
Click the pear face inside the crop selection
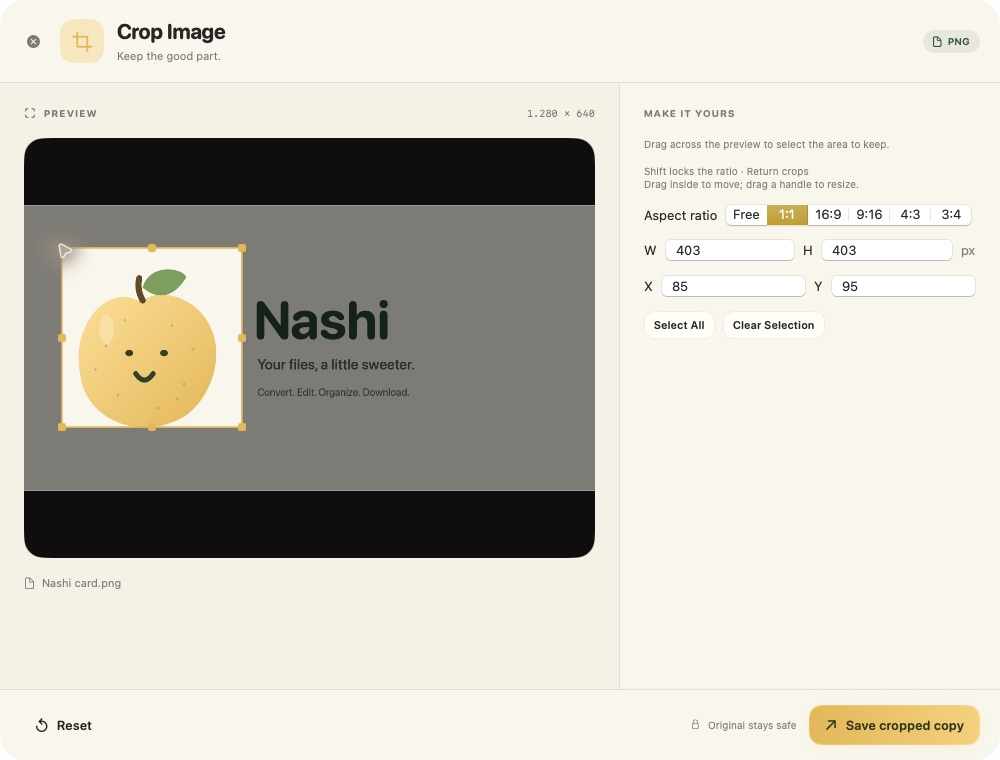click(x=147, y=363)
